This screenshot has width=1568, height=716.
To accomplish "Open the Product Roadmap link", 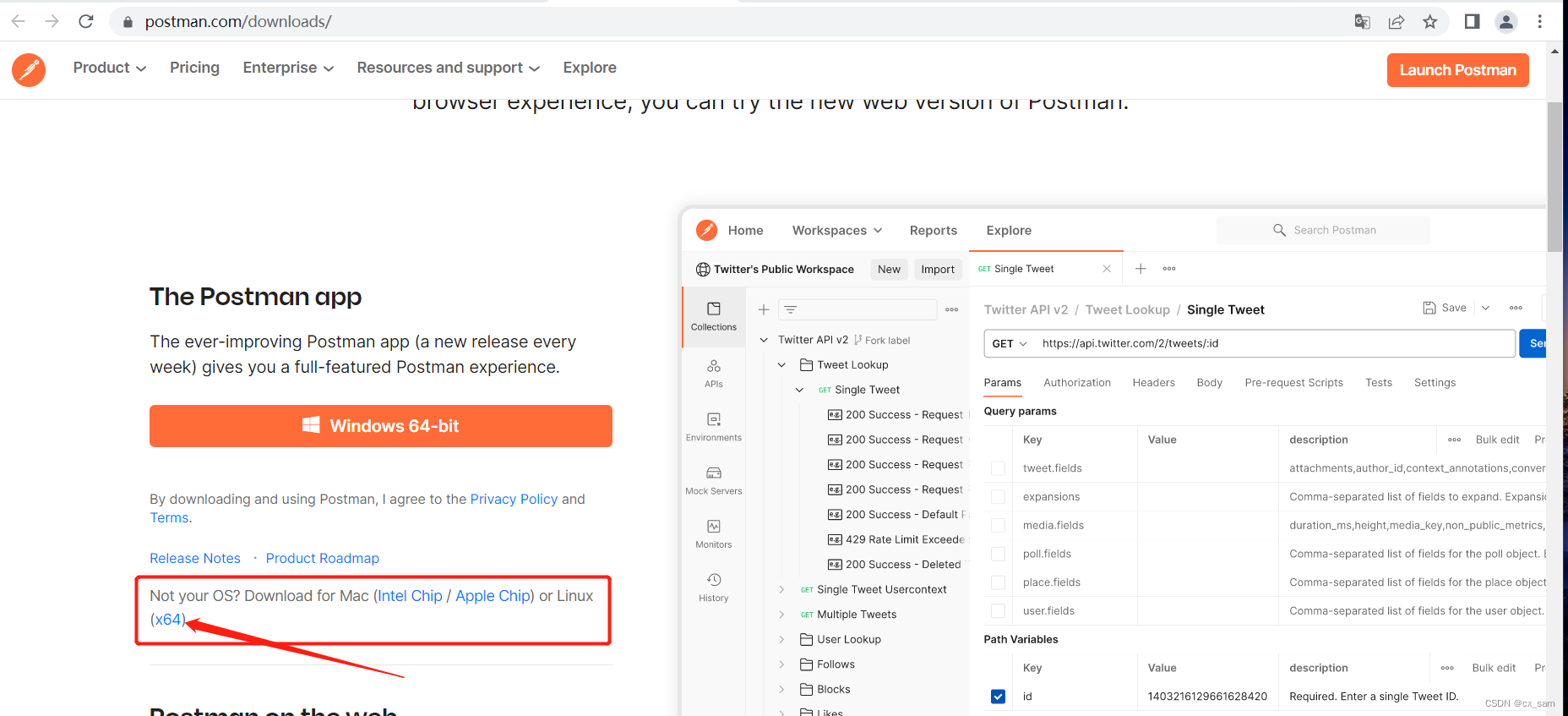I will [323, 558].
